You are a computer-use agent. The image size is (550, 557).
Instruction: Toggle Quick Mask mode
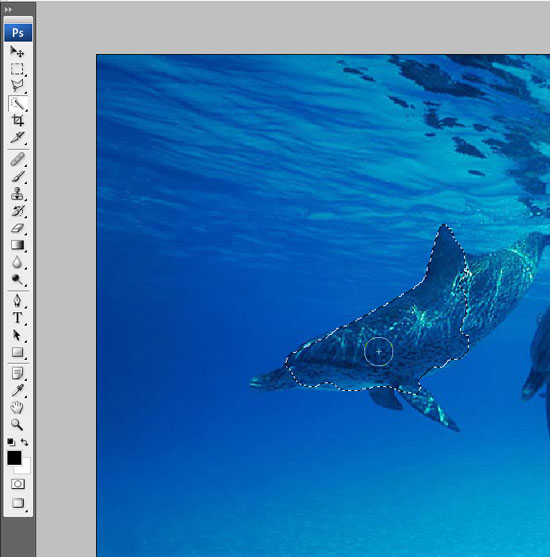[18, 484]
